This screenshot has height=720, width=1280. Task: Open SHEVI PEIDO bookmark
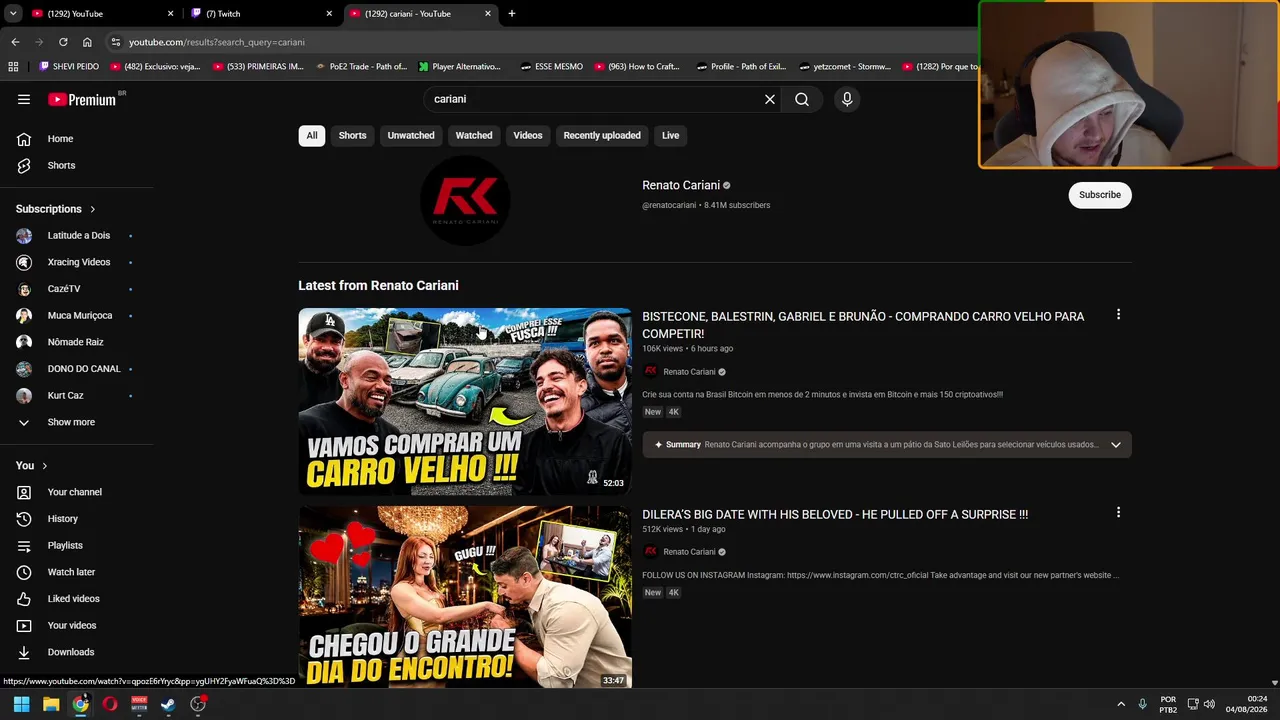(69, 67)
